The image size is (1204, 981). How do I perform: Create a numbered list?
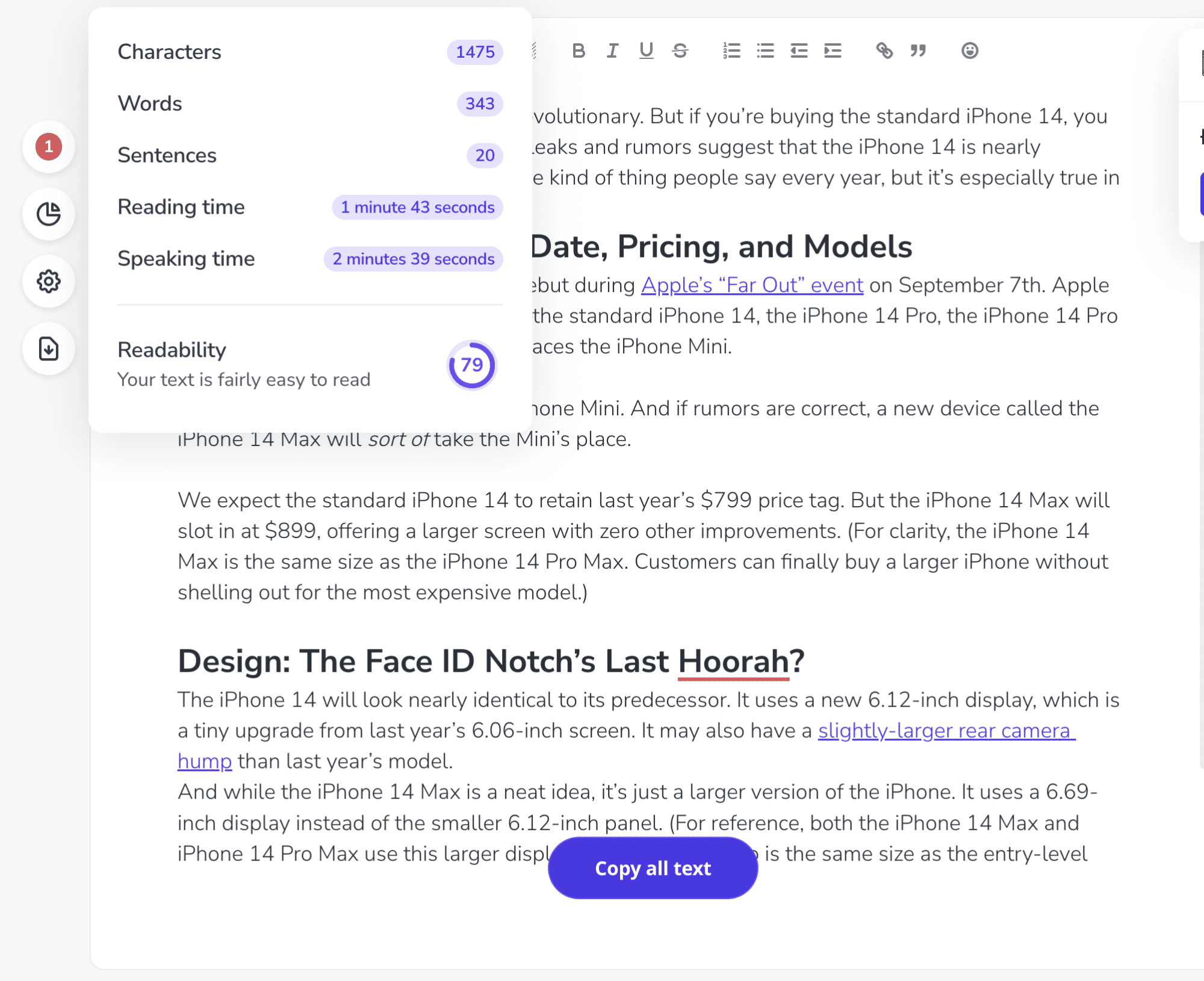730,51
